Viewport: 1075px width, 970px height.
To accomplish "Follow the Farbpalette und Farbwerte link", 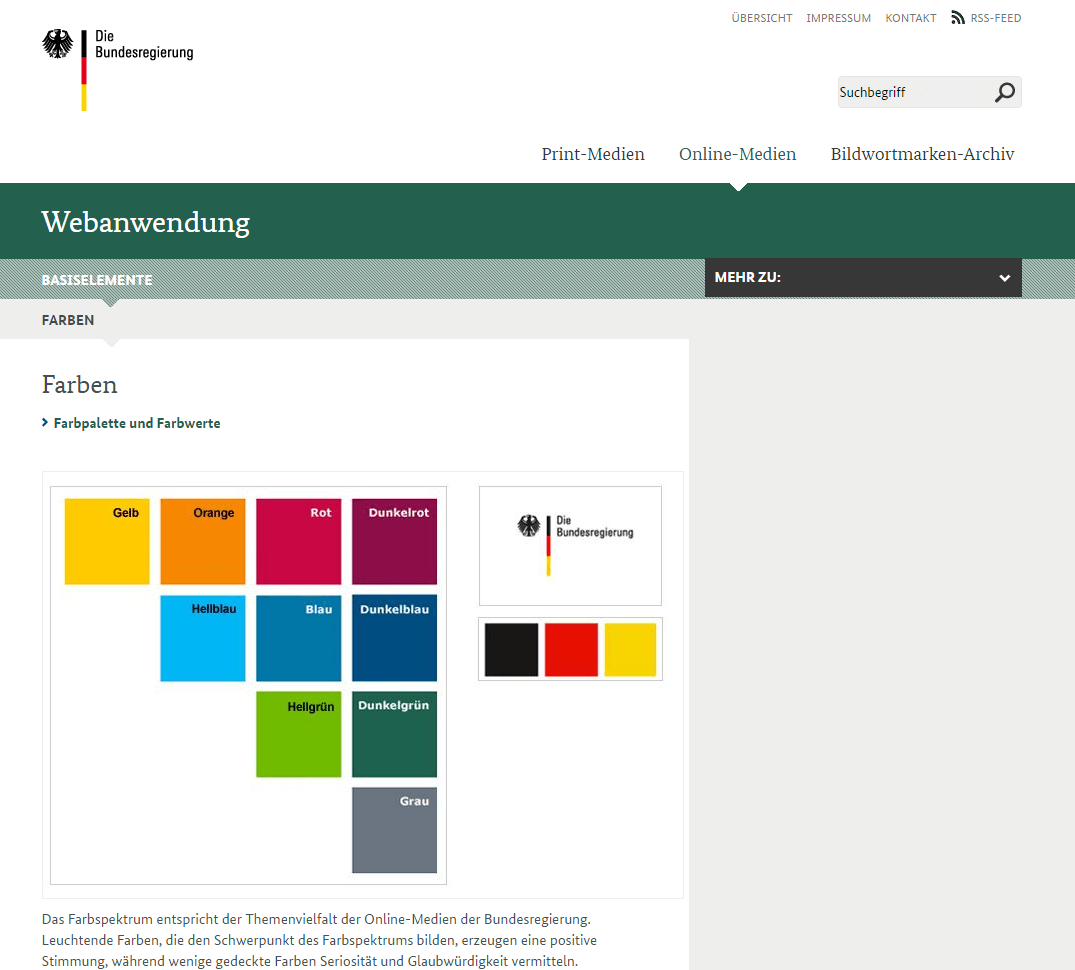I will (137, 423).
